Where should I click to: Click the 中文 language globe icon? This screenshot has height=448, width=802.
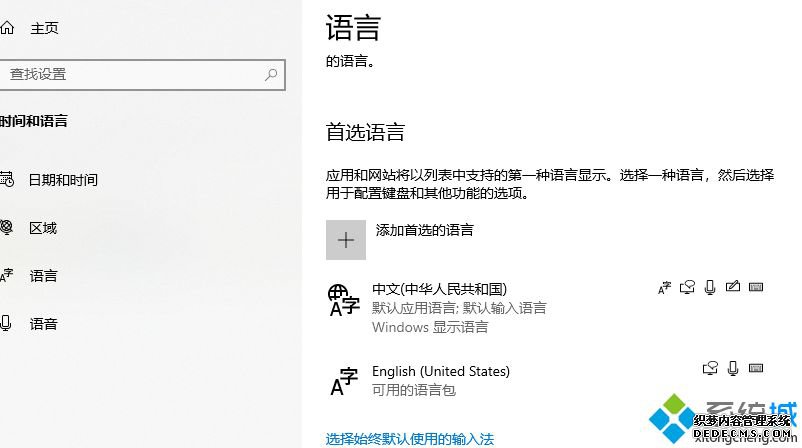tap(344, 301)
